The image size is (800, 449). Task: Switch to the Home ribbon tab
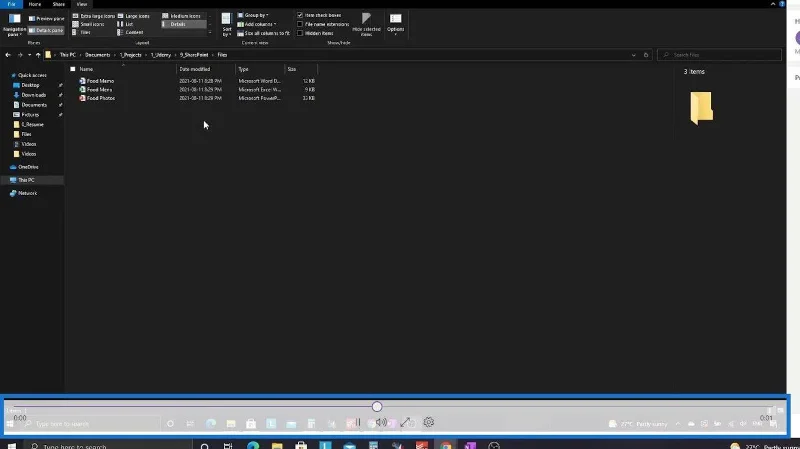tap(35, 4)
